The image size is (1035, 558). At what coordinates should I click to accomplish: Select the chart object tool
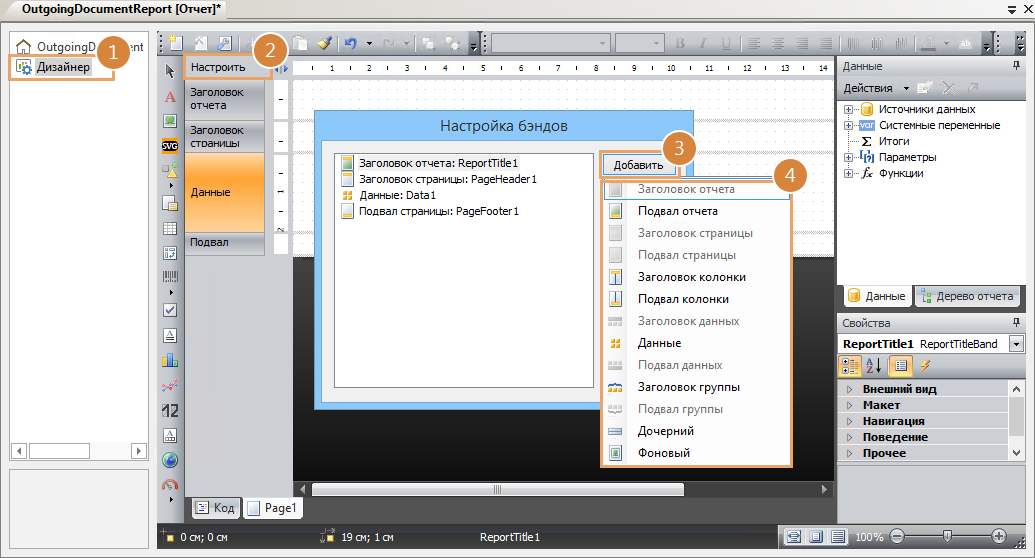click(x=170, y=360)
